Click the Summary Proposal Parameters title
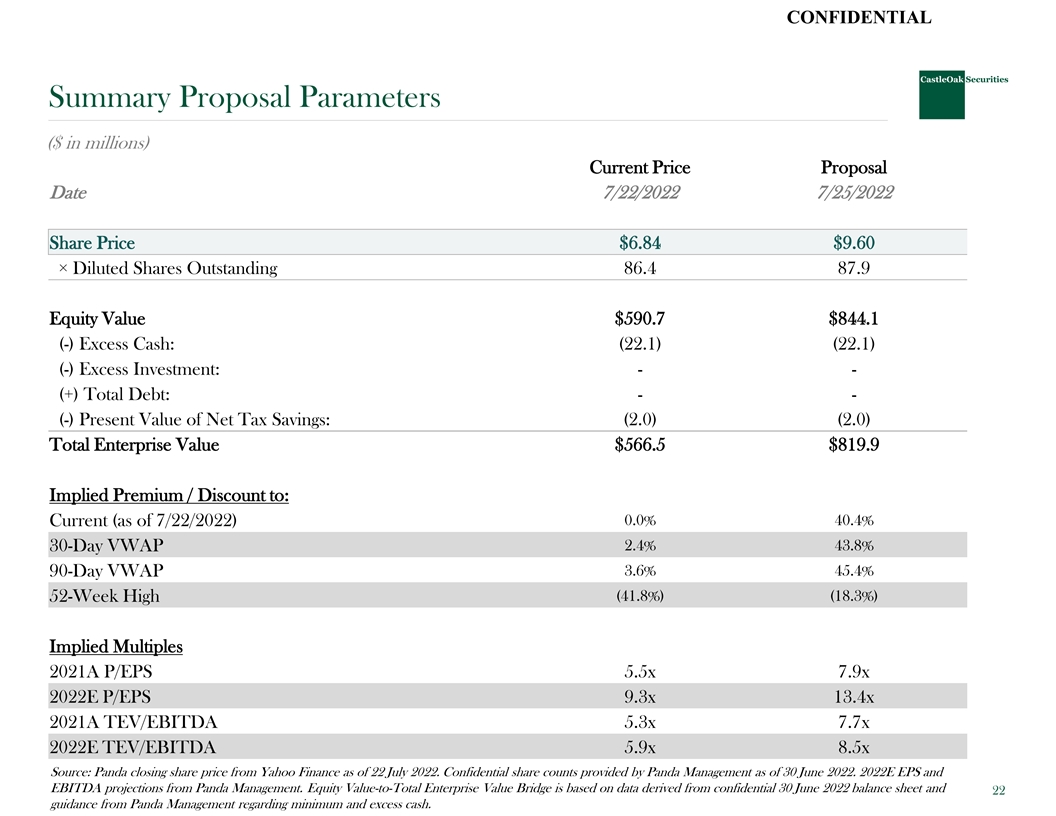This screenshot has width=1056, height=816. pos(245,98)
